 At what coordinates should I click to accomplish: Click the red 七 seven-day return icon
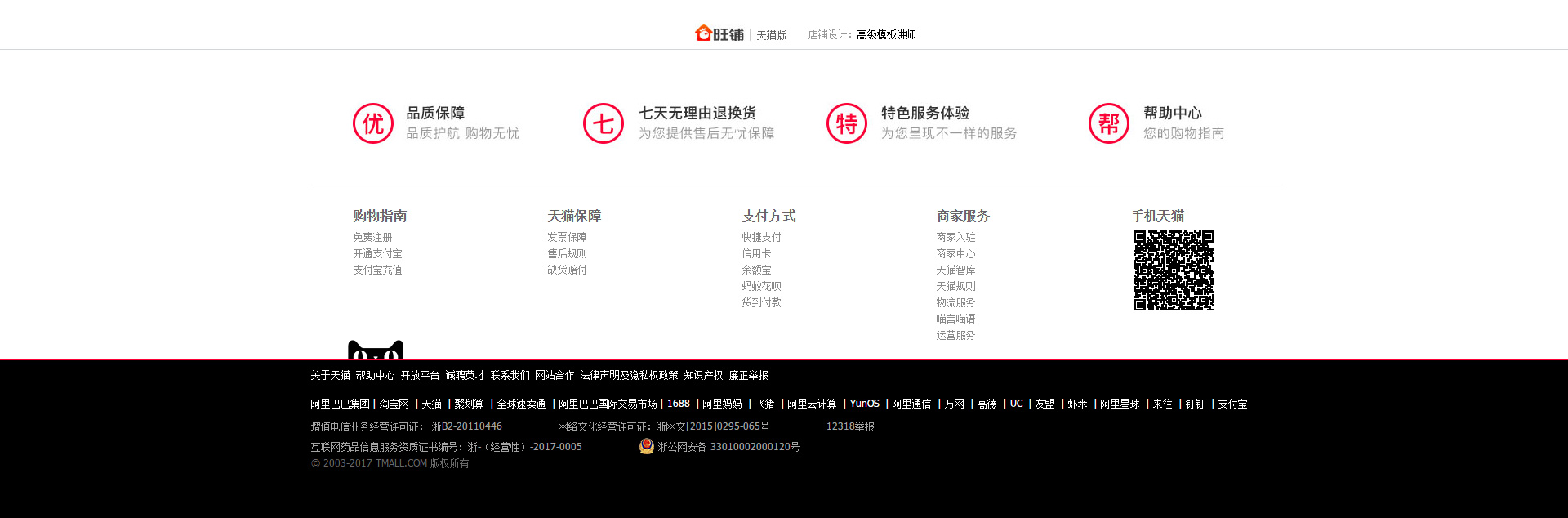604,123
